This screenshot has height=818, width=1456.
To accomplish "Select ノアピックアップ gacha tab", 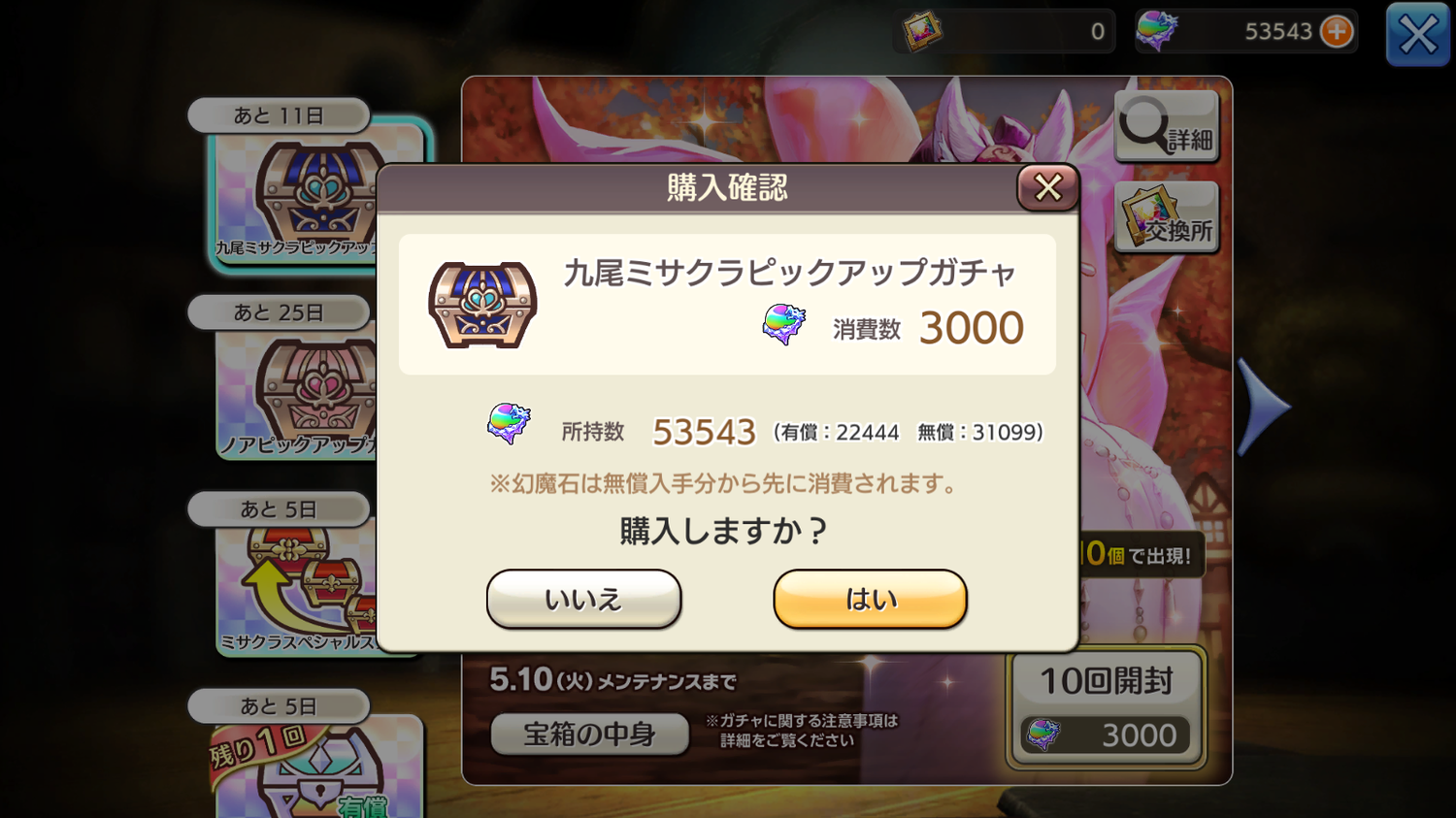I will (296, 393).
